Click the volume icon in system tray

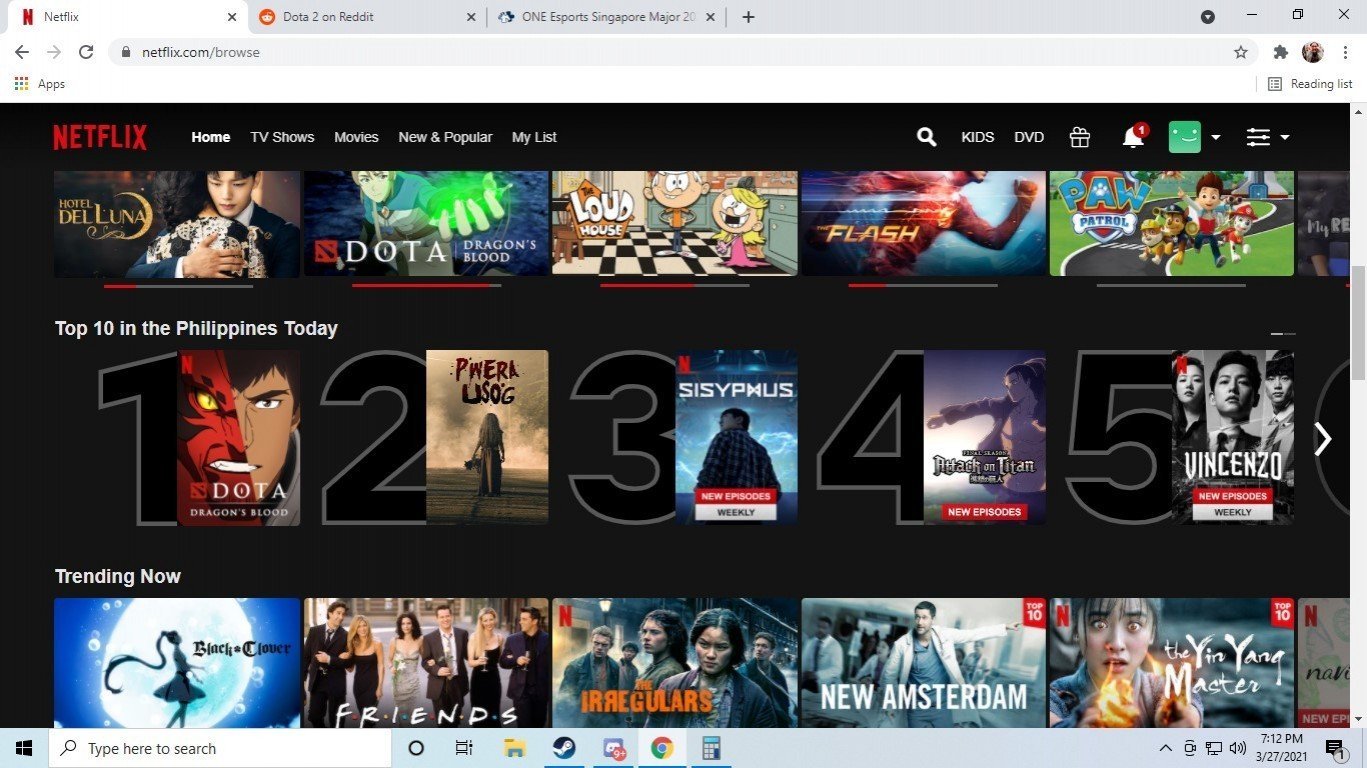tap(1238, 748)
